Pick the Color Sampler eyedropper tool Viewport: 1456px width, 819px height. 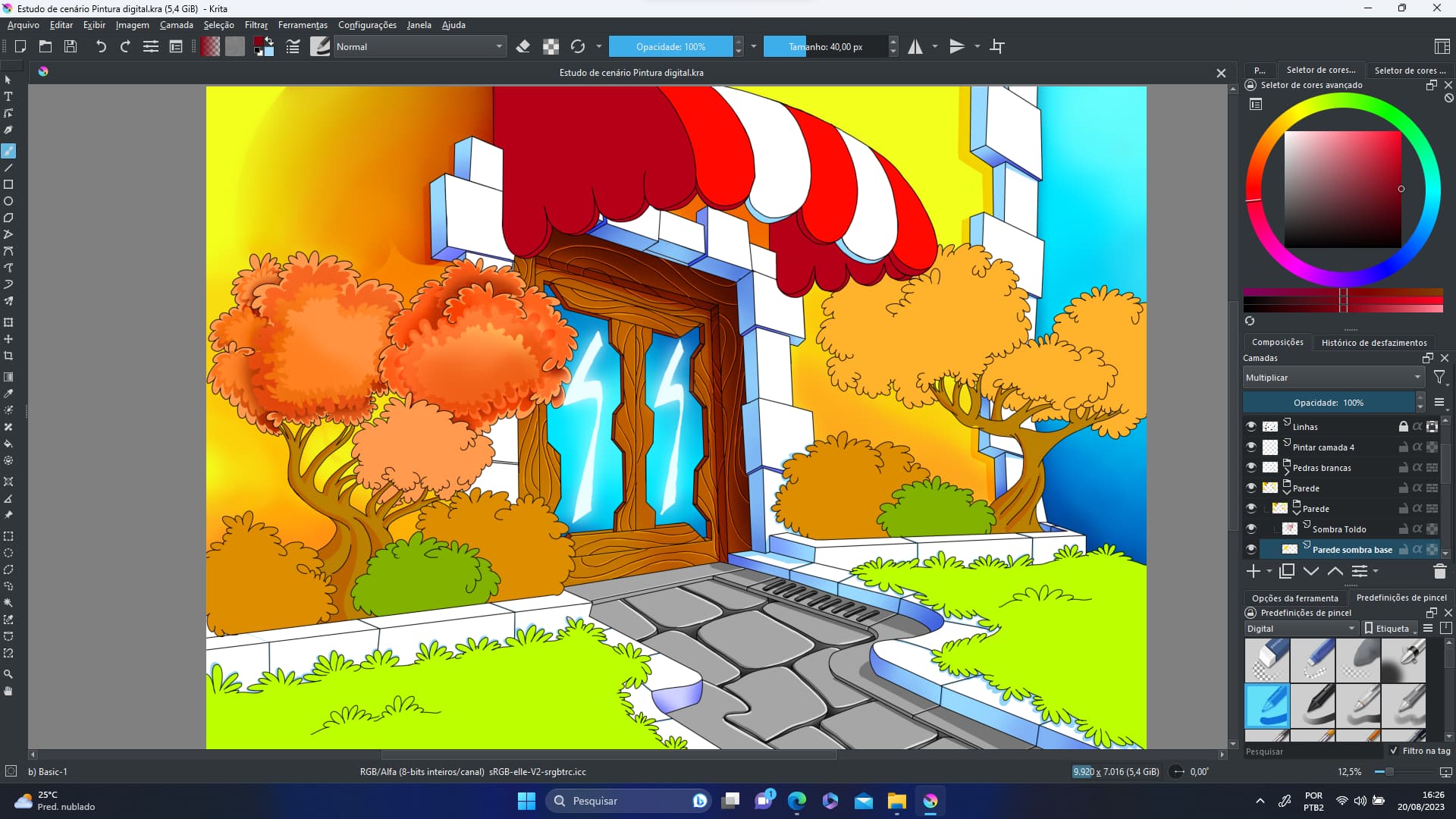coord(8,394)
